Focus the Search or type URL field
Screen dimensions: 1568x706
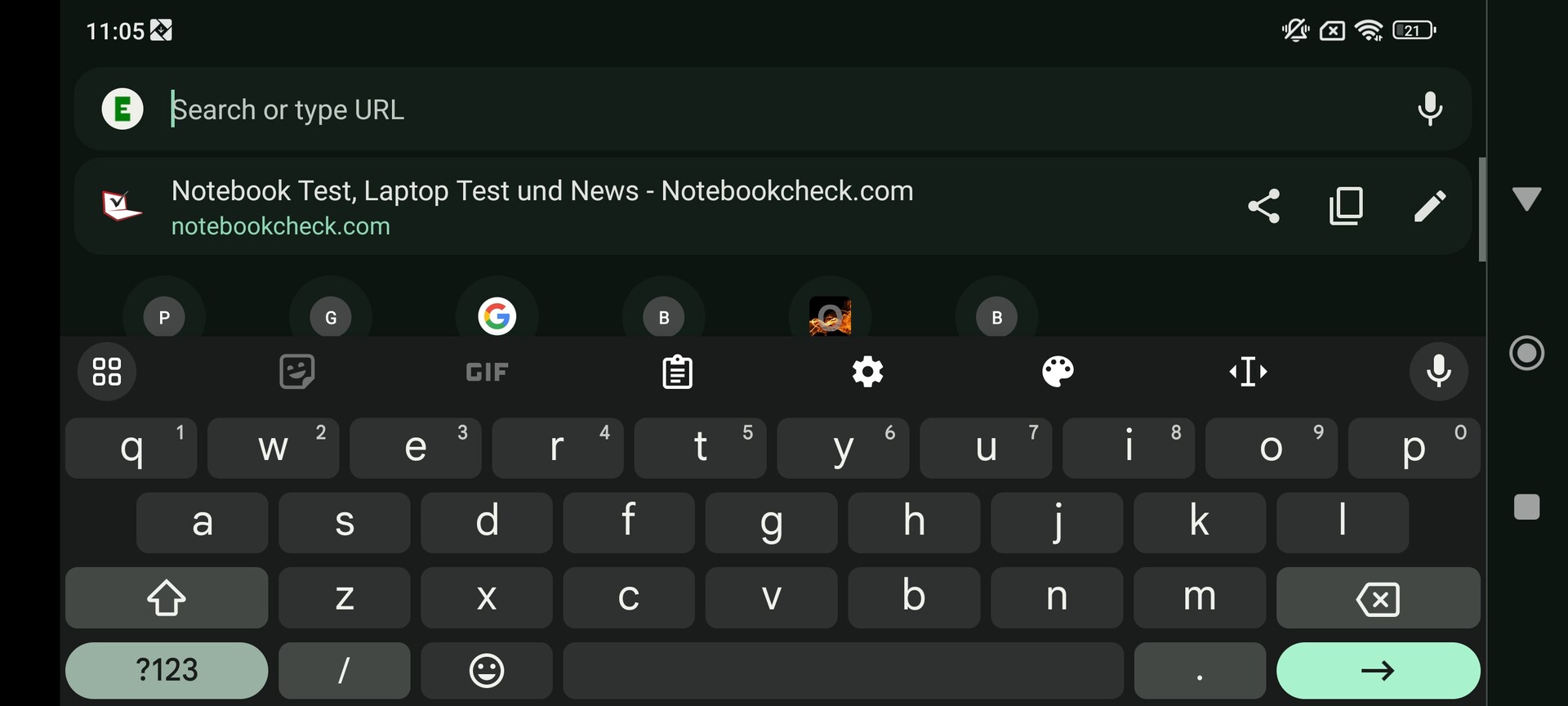735,109
